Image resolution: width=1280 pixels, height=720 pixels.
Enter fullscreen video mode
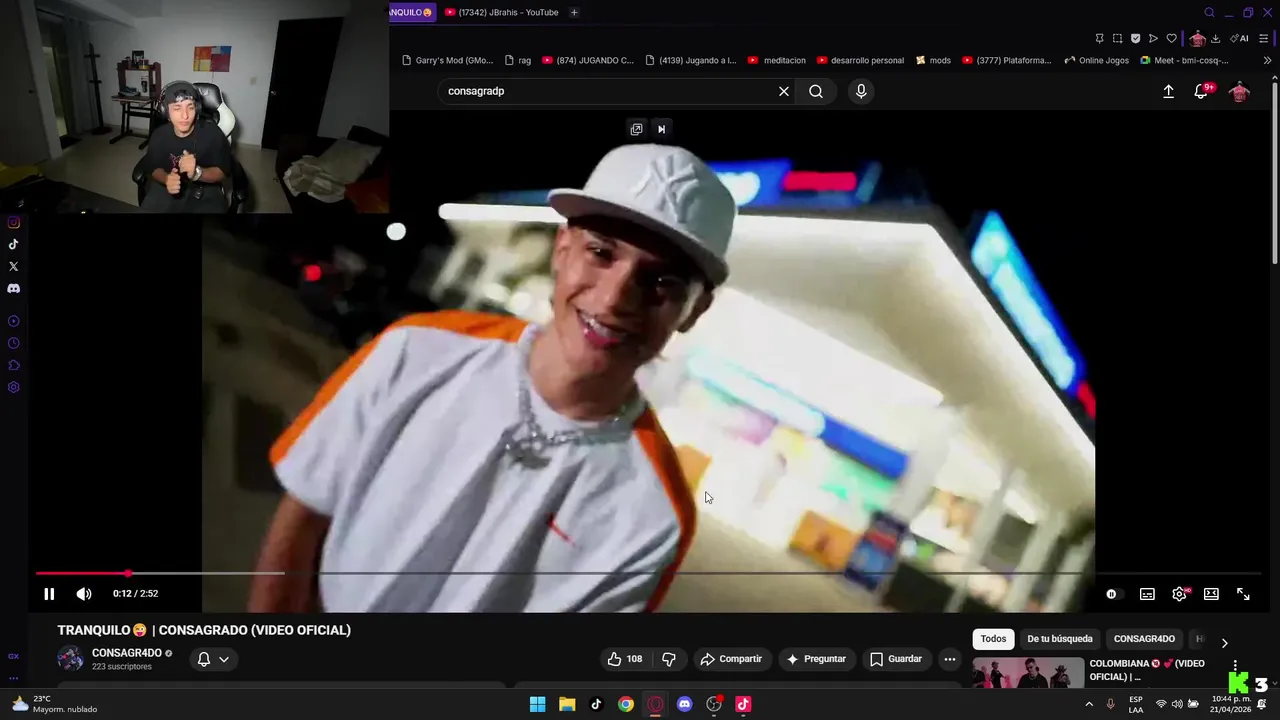coord(1243,594)
